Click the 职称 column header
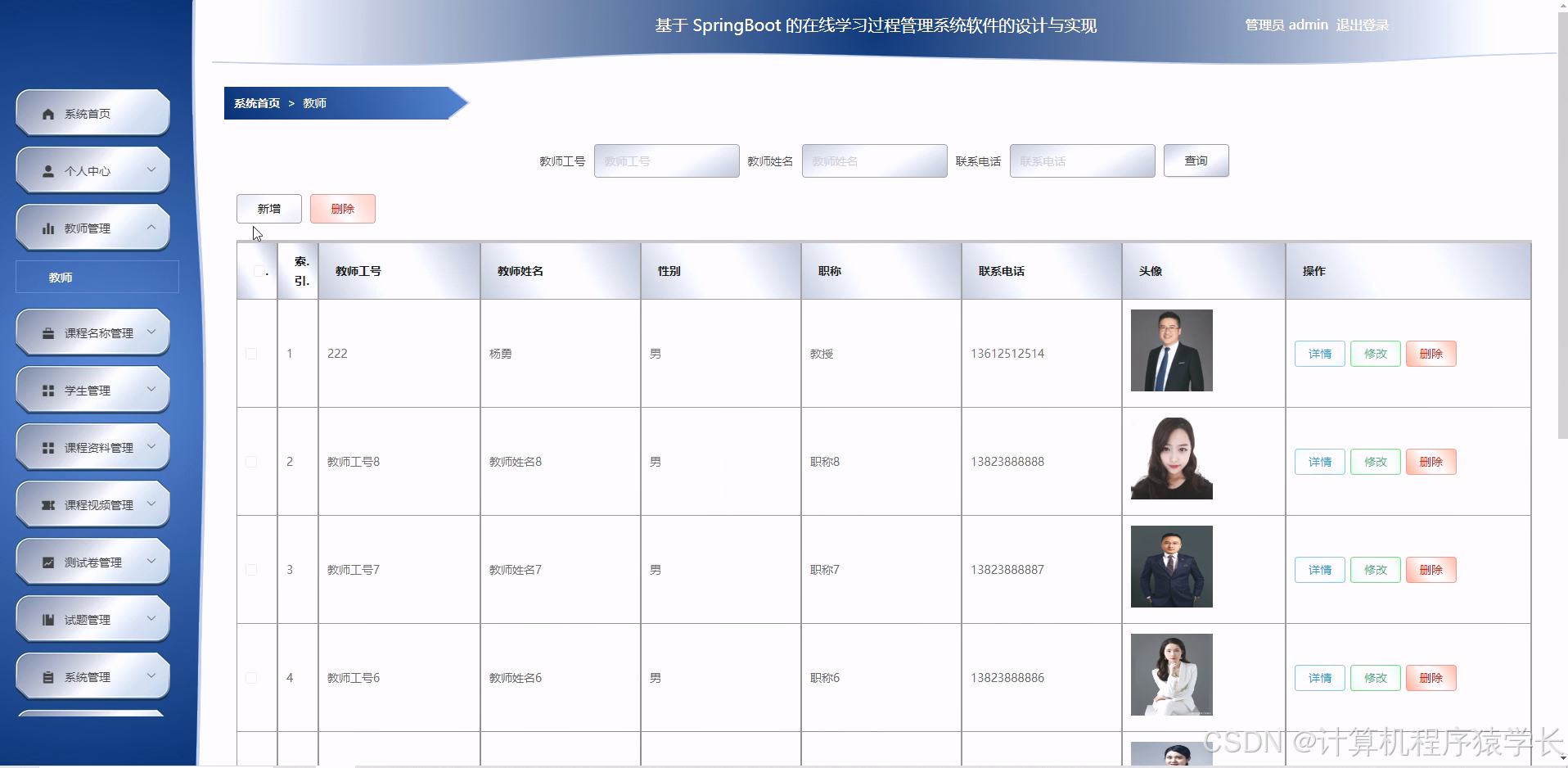Viewport: 1568px width, 768px height. 881,271
